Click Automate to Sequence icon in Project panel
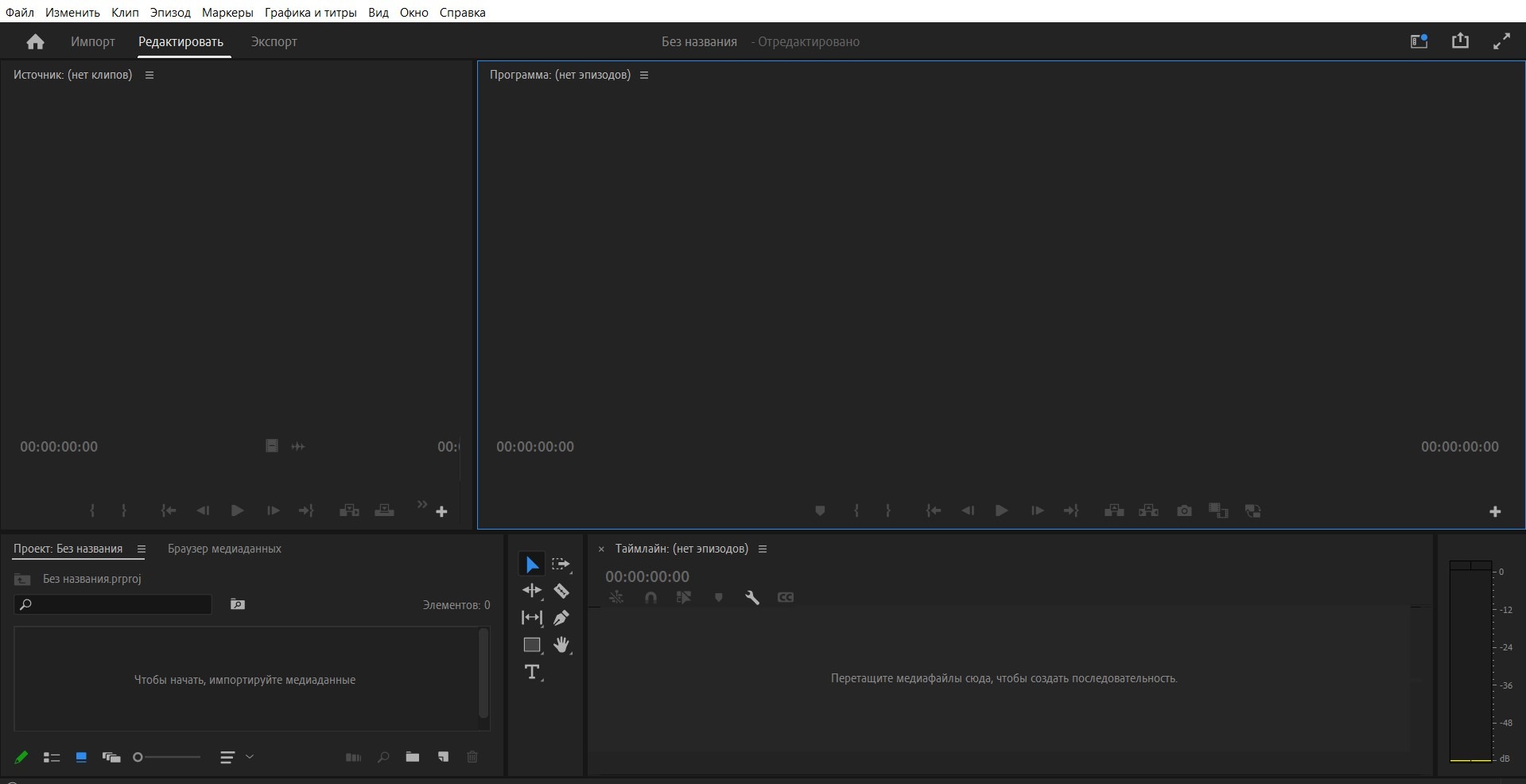The height and width of the screenshot is (784, 1526). click(x=353, y=757)
